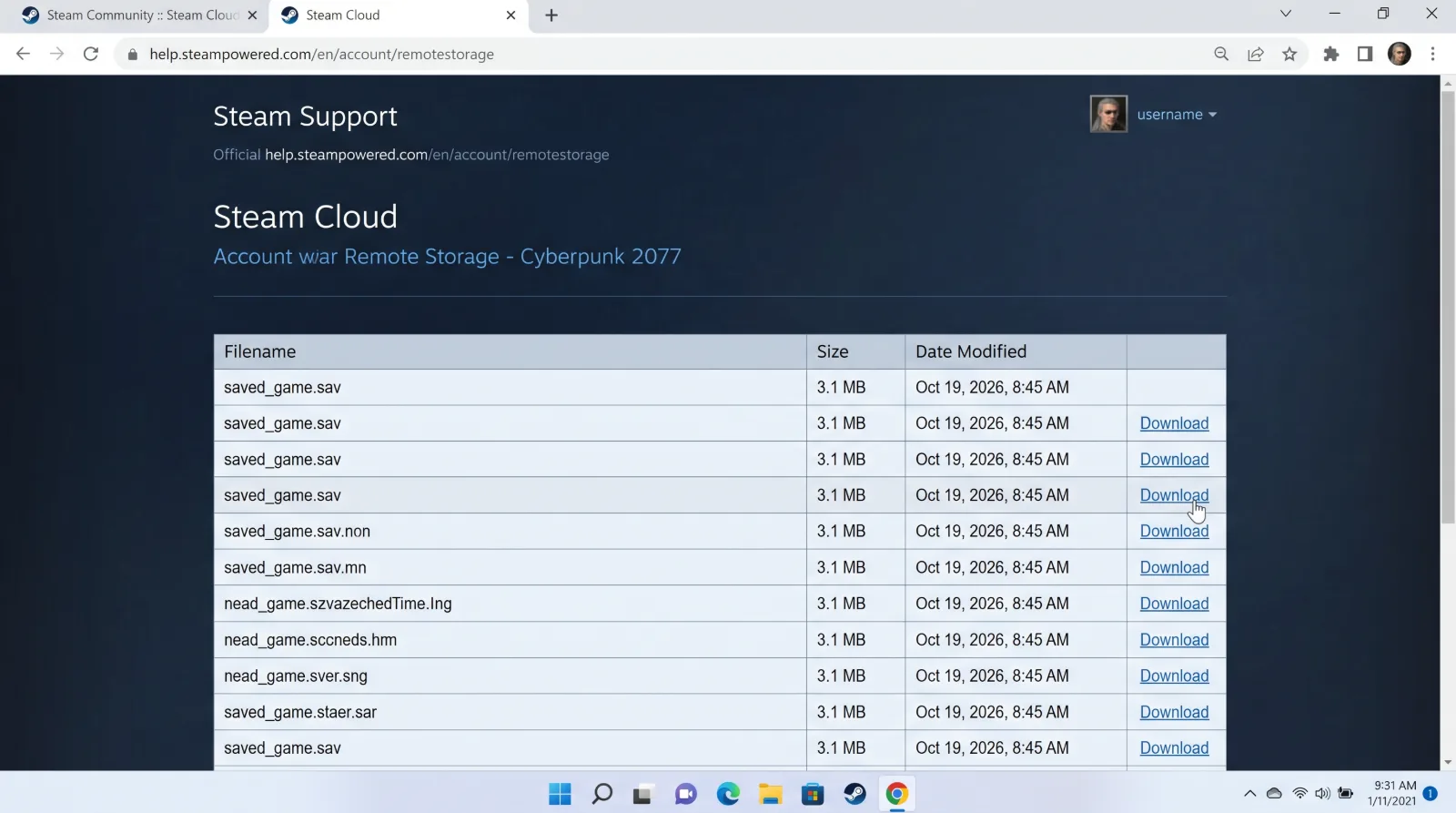Open the Chrome profile avatar

click(x=1400, y=54)
